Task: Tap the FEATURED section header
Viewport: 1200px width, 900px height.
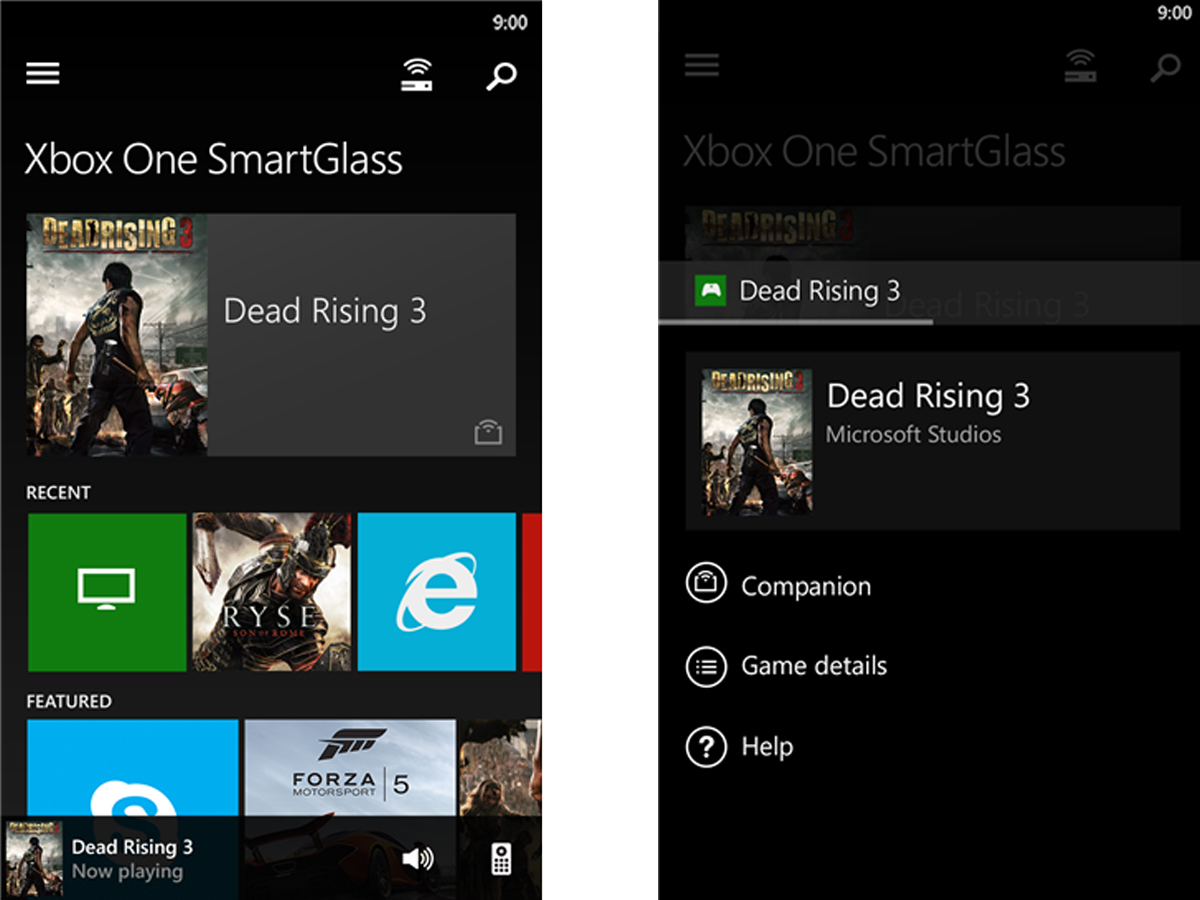Action: (x=69, y=701)
